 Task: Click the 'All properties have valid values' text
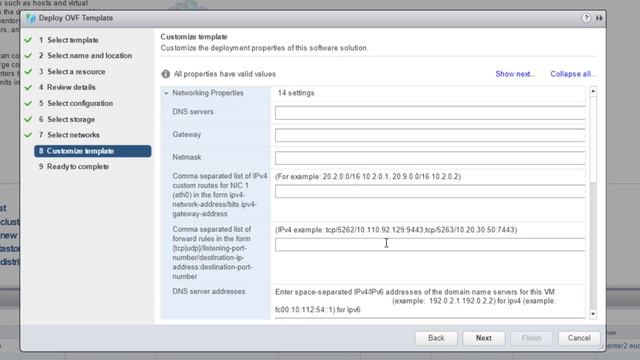pyautogui.click(x=225, y=74)
